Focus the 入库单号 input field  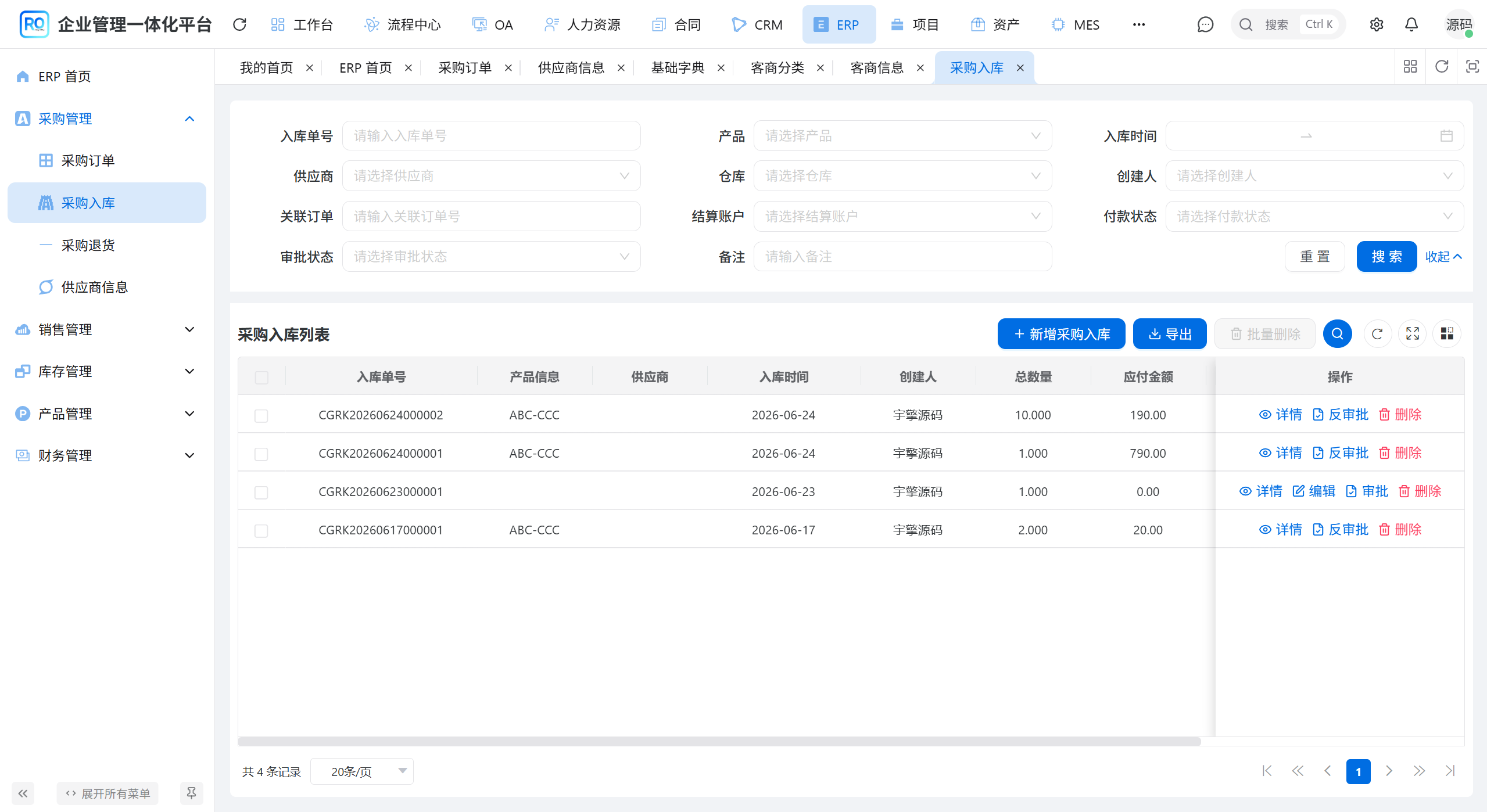(491, 136)
